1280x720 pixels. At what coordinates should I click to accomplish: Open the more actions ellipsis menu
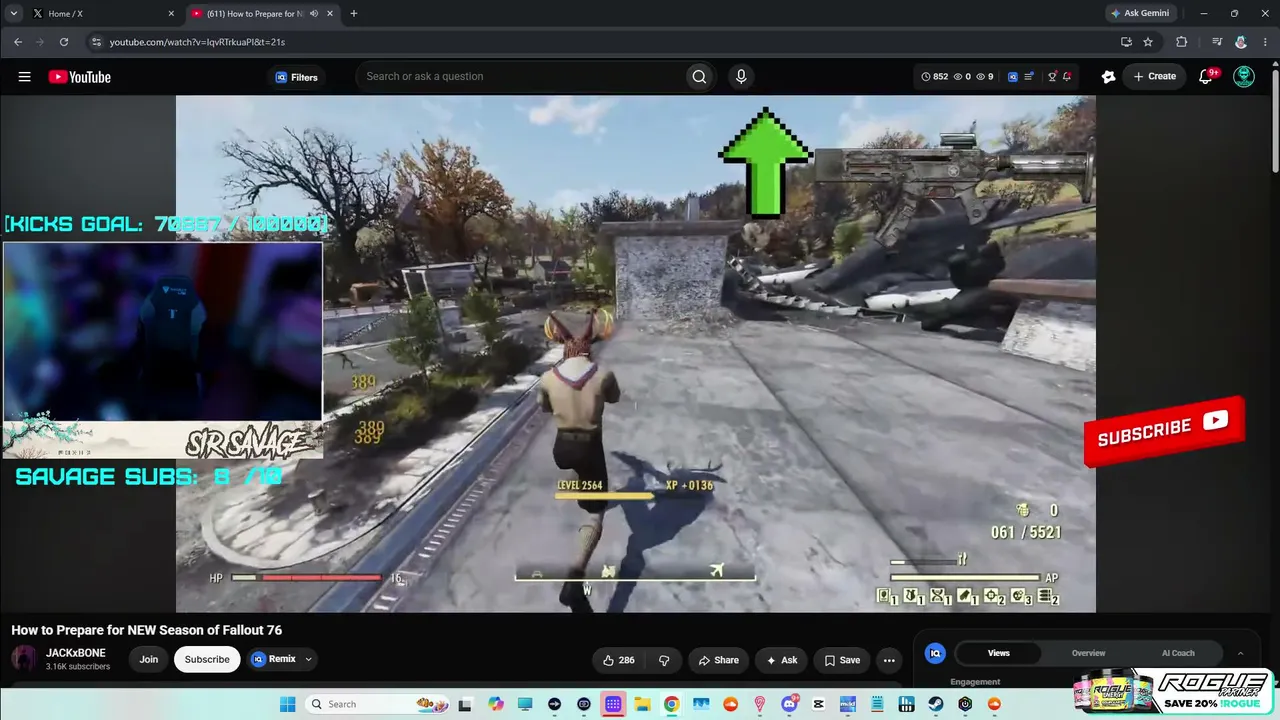click(x=889, y=660)
